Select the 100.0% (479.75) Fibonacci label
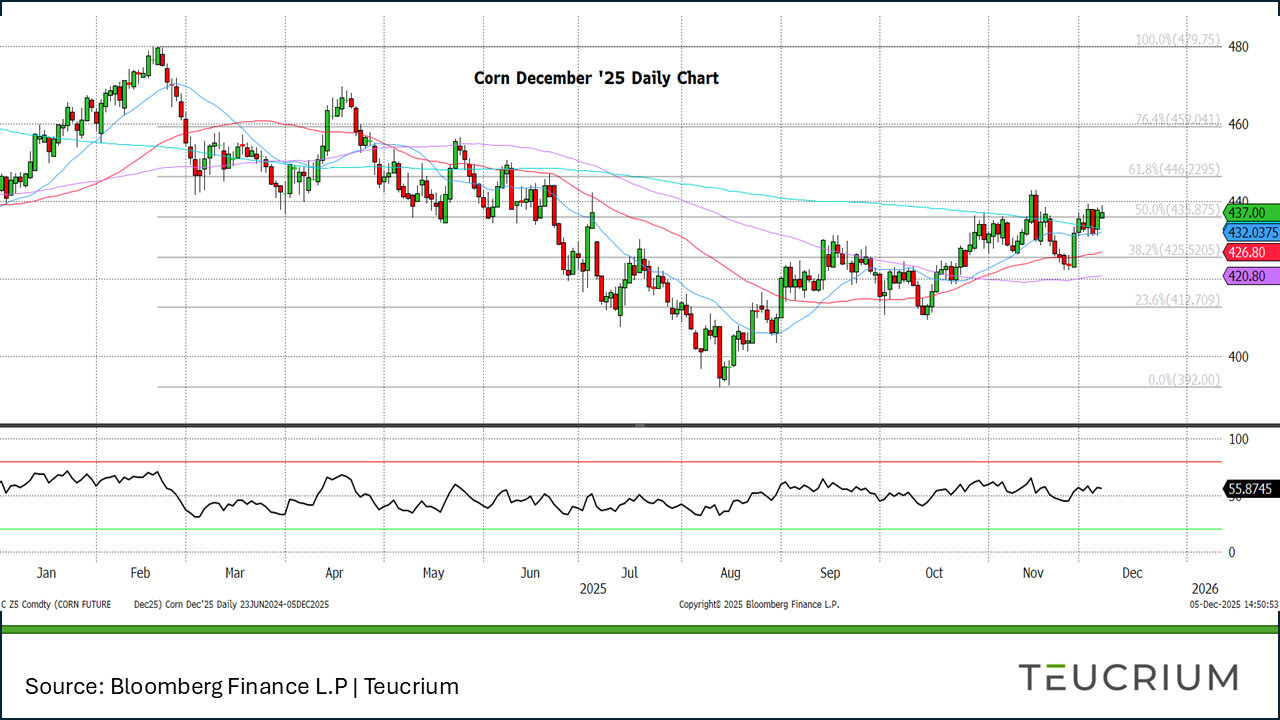Viewport: 1280px width, 720px height. click(1177, 40)
